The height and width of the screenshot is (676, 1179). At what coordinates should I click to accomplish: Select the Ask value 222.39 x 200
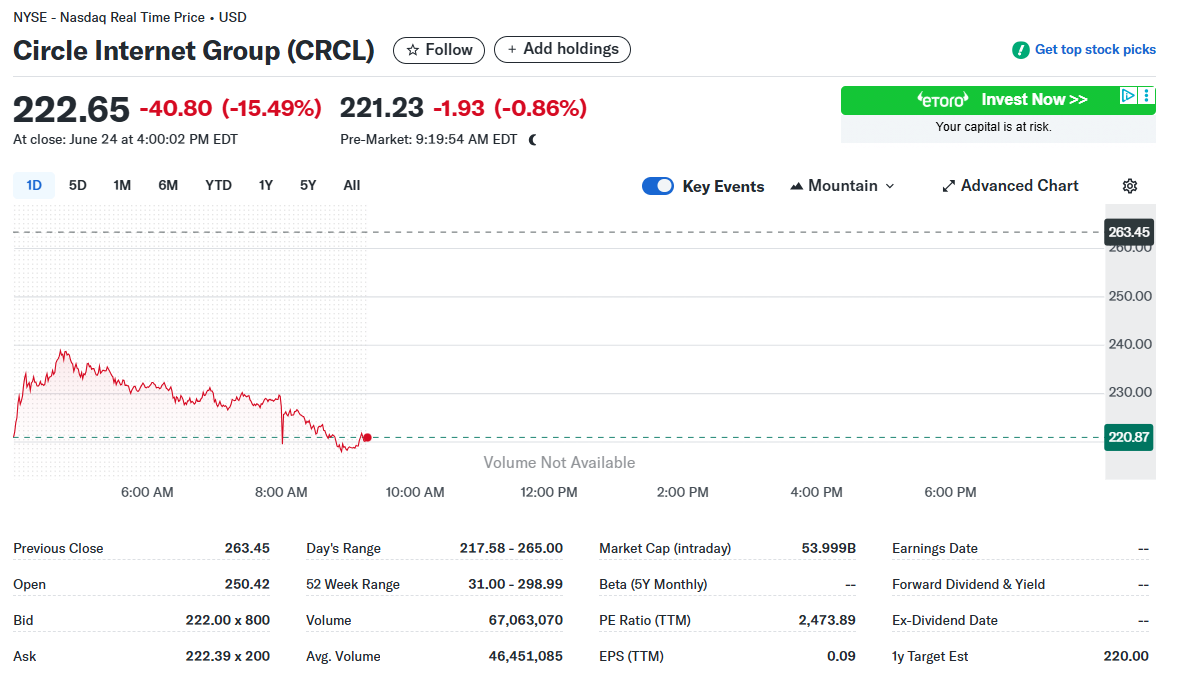[228, 656]
